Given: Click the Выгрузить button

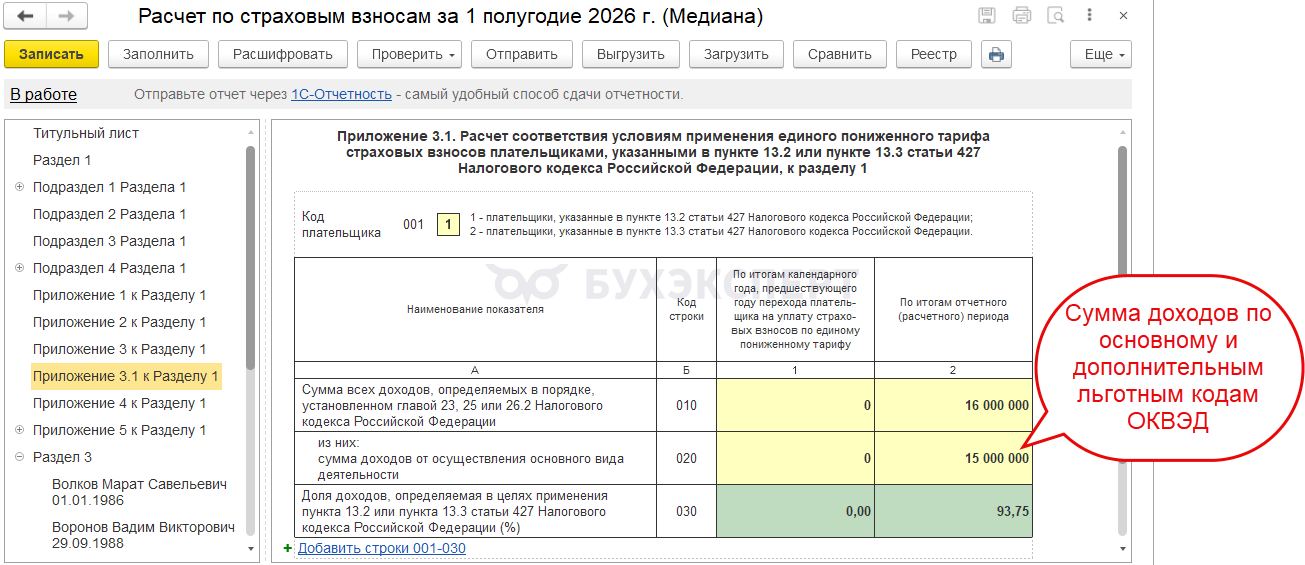Looking at the screenshot, I should point(631,54).
